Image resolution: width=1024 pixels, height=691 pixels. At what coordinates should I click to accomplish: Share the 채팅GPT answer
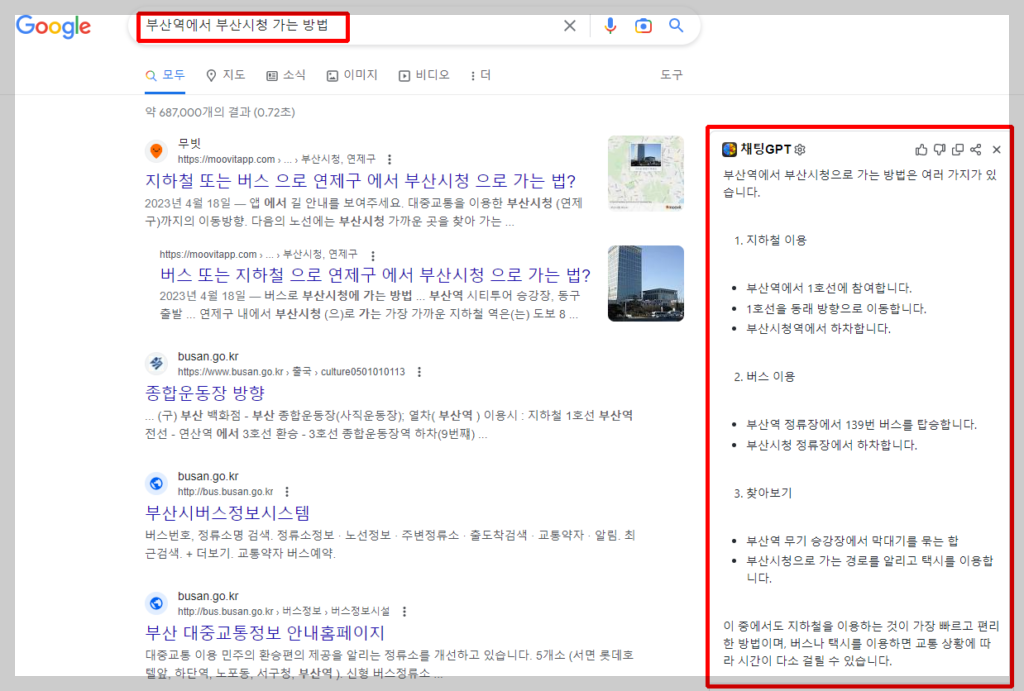pos(976,150)
